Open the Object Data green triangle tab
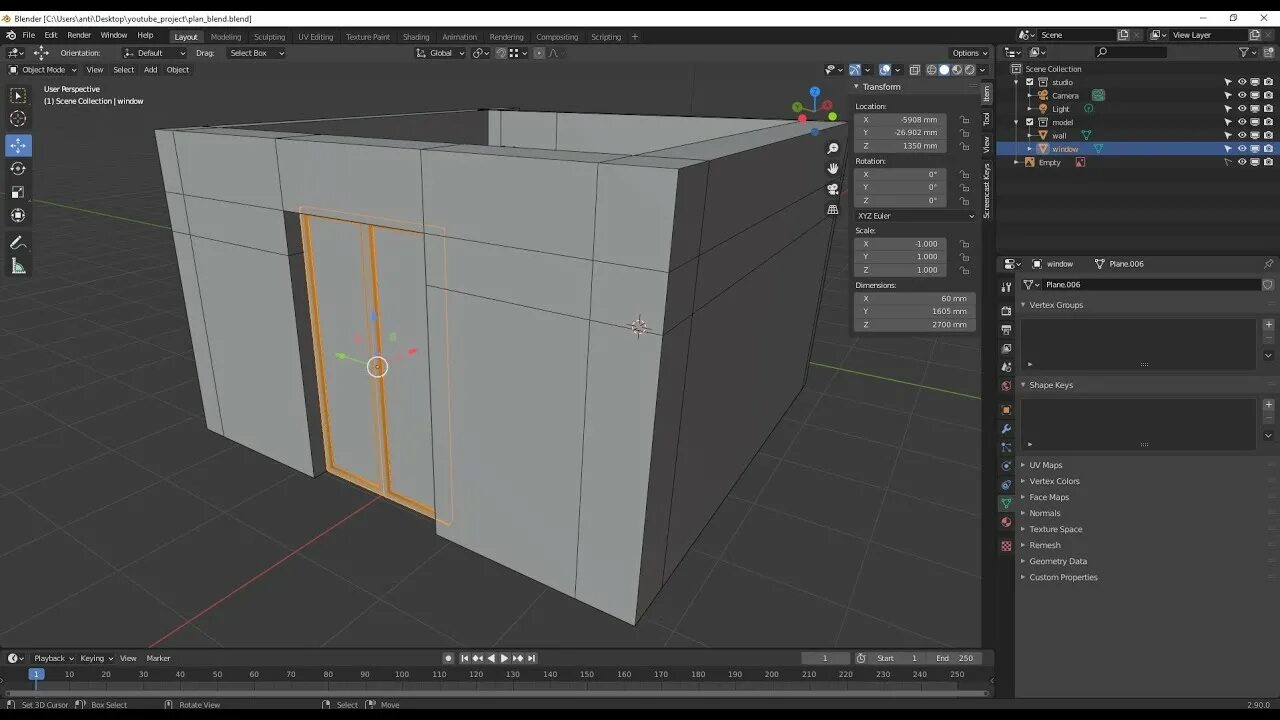The width and height of the screenshot is (1280, 720). click(1006, 503)
